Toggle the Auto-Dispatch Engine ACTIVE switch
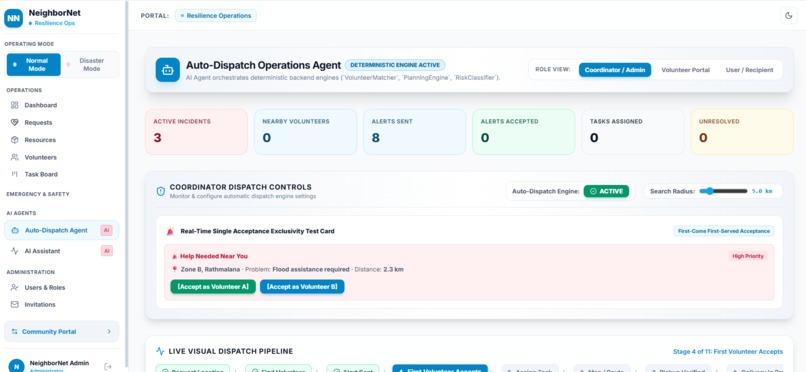Screen dimensions: 806x372 coord(606,191)
